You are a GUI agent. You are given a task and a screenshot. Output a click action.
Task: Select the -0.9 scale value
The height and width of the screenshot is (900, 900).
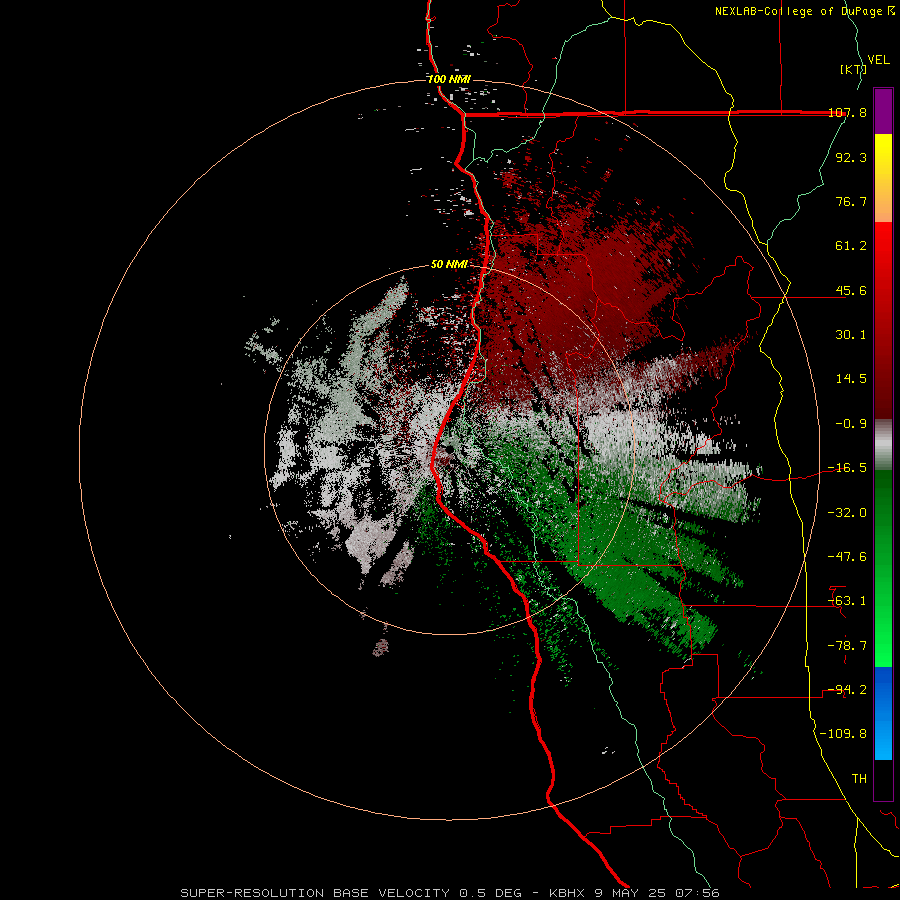[851, 424]
